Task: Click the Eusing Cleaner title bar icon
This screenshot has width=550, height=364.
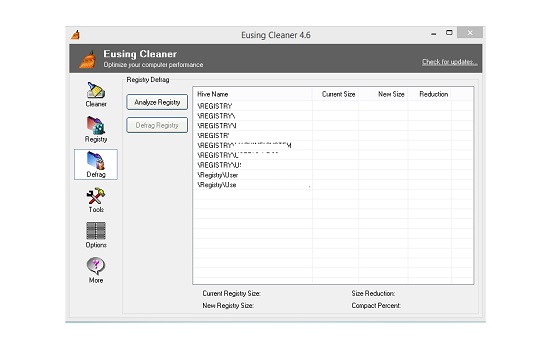Action: point(75,35)
